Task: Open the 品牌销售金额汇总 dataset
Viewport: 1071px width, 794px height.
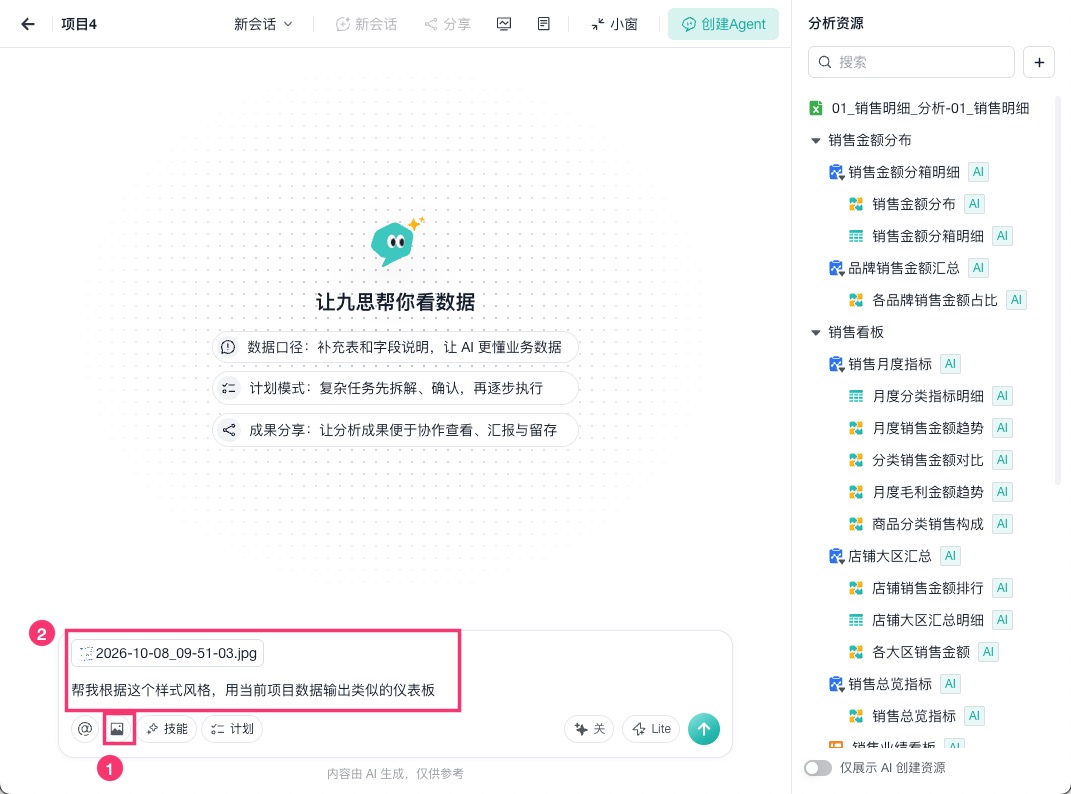Action: point(903,268)
